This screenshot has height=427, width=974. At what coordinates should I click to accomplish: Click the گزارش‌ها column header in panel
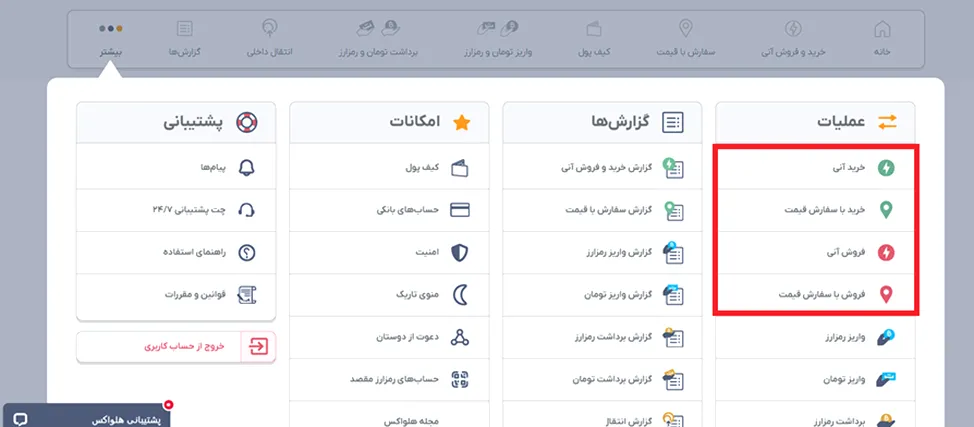pyautogui.click(x=602, y=122)
